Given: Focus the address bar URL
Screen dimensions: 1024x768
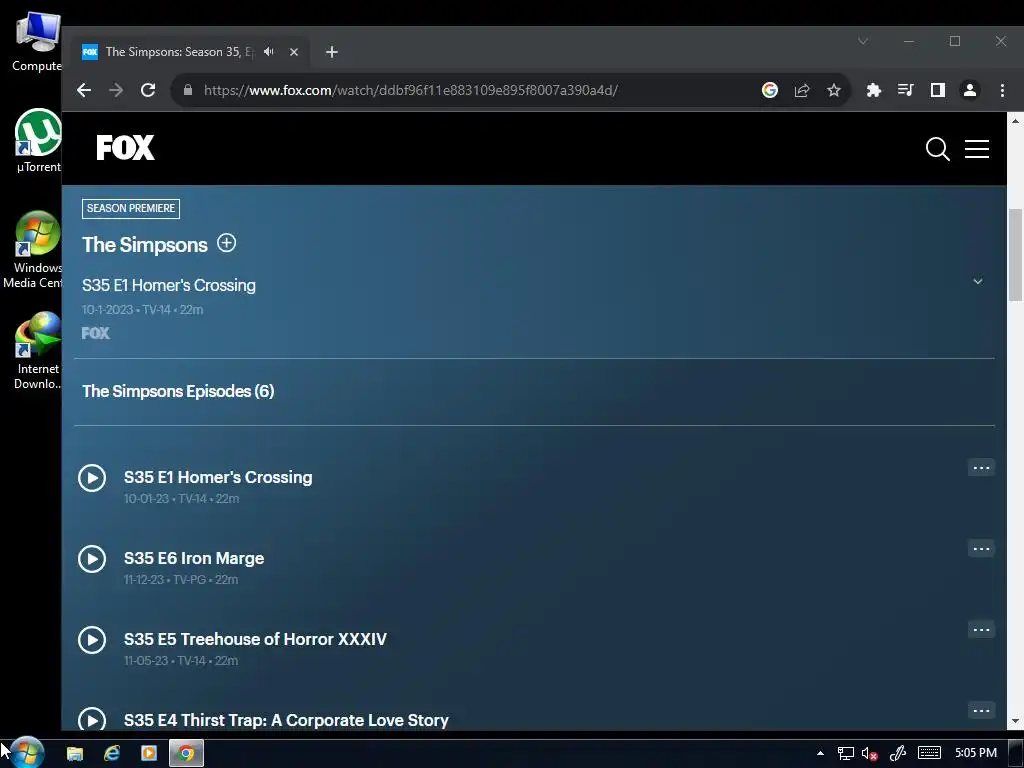Looking at the screenshot, I should 411,90.
